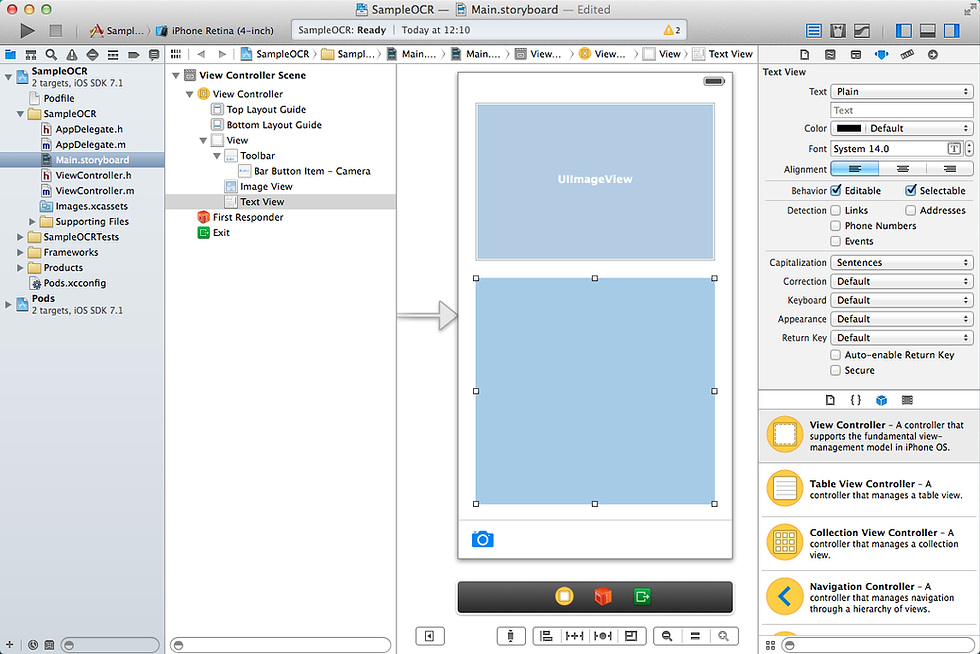Viewport: 980px width, 654px height.
Task: Open the Keyboard type dropdown
Action: click(902, 300)
